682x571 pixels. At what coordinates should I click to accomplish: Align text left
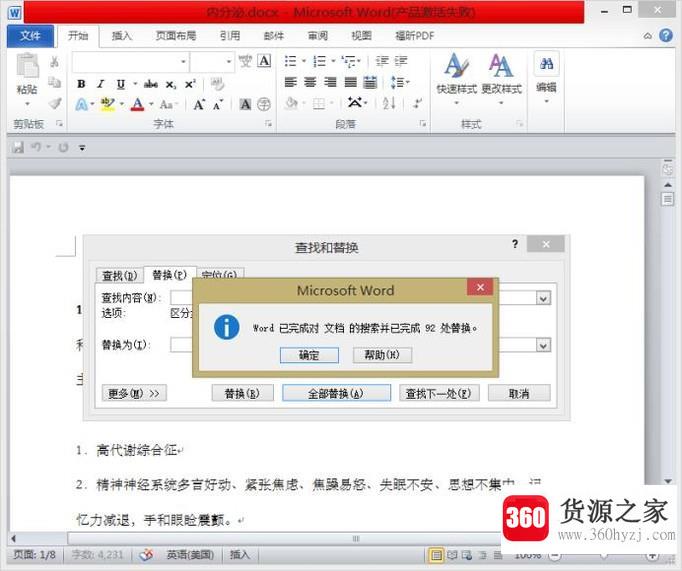click(291, 82)
